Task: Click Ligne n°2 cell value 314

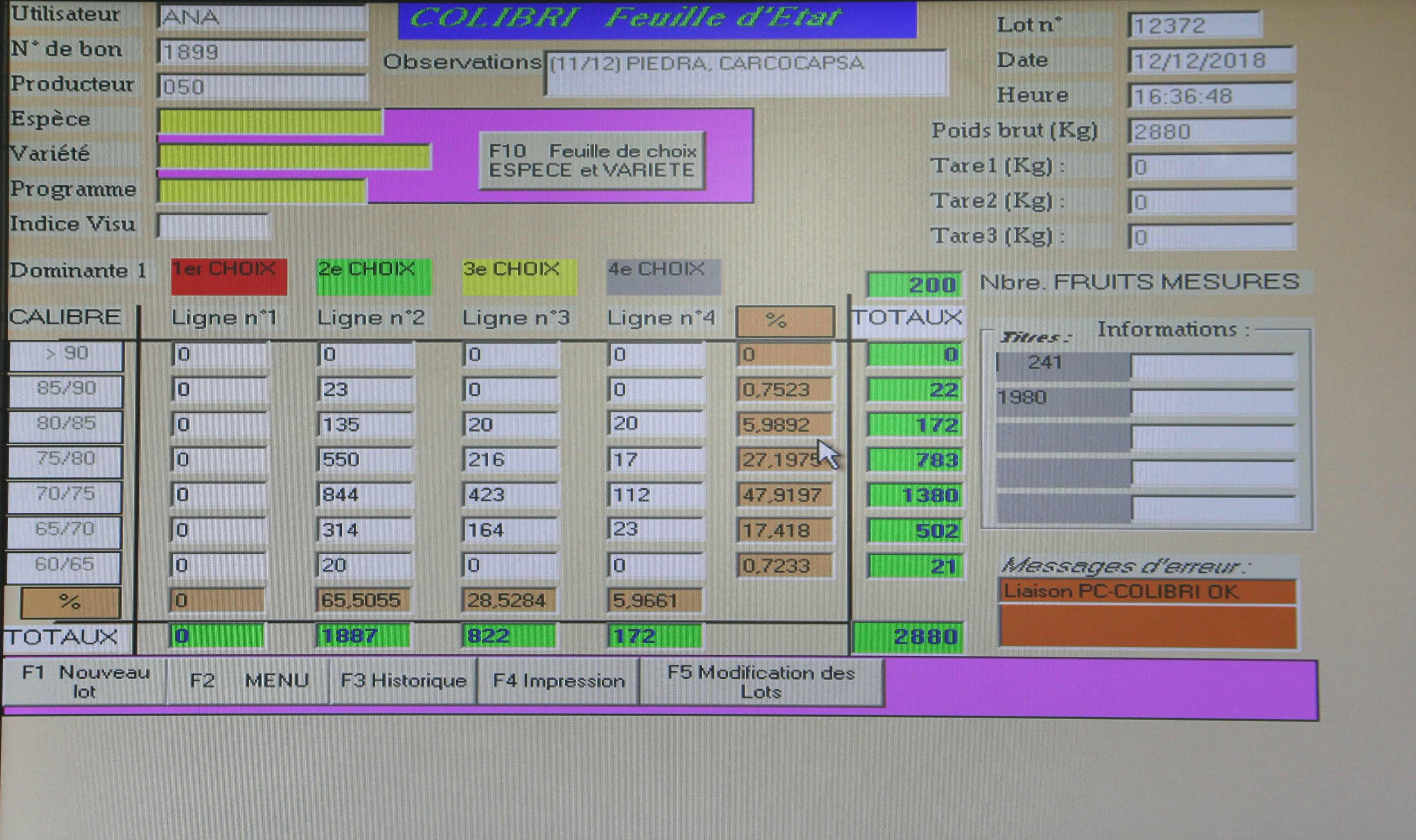Action: (x=365, y=530)
